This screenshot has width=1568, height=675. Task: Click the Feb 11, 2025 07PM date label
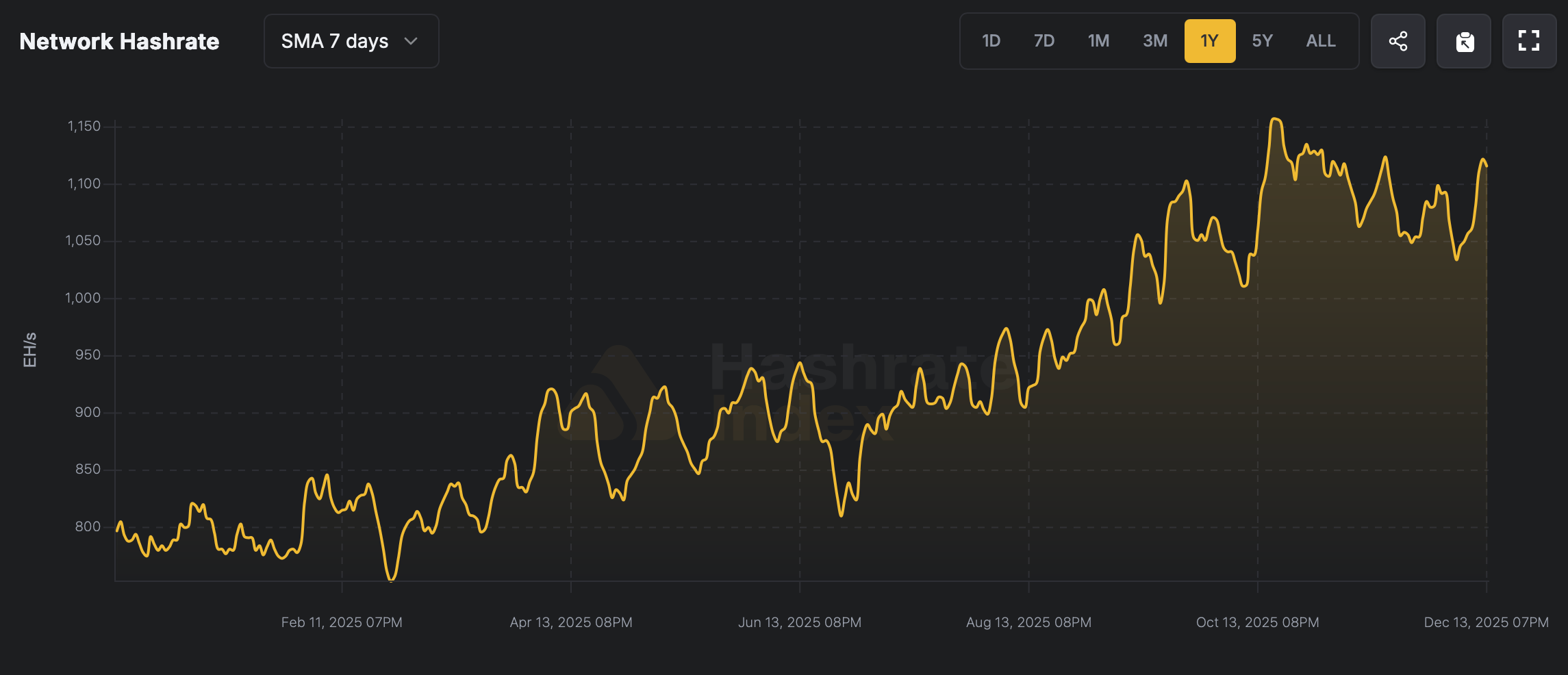point(342,622)
